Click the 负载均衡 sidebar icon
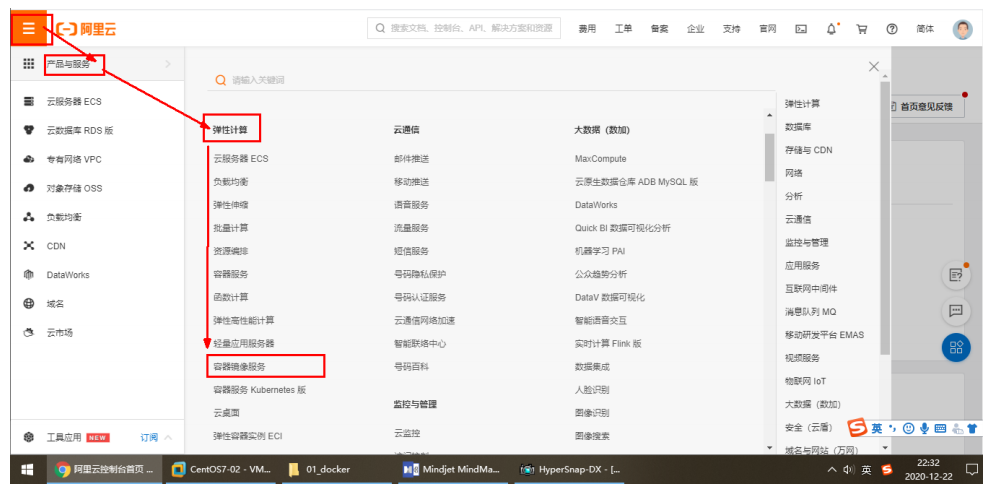 click(28, 217)
